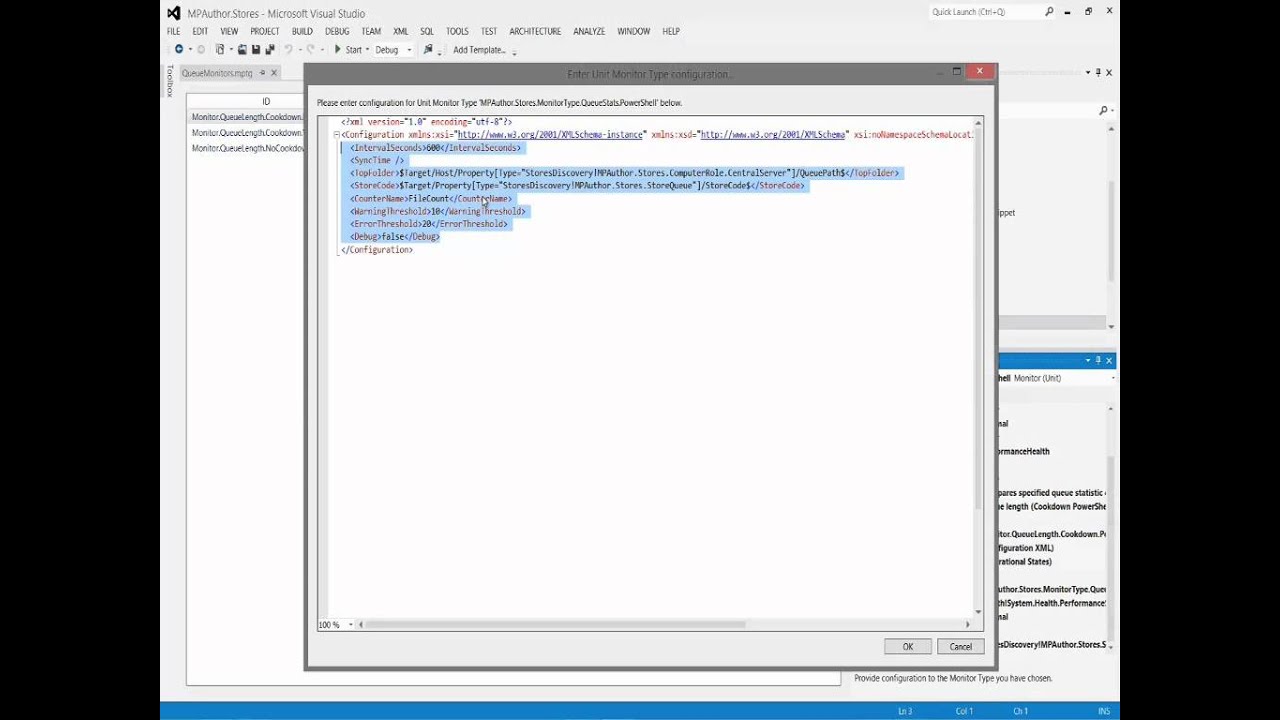Click the w3.org XMLSchema-instance link
Screen dimensions: 1280x720
(550, 135)
